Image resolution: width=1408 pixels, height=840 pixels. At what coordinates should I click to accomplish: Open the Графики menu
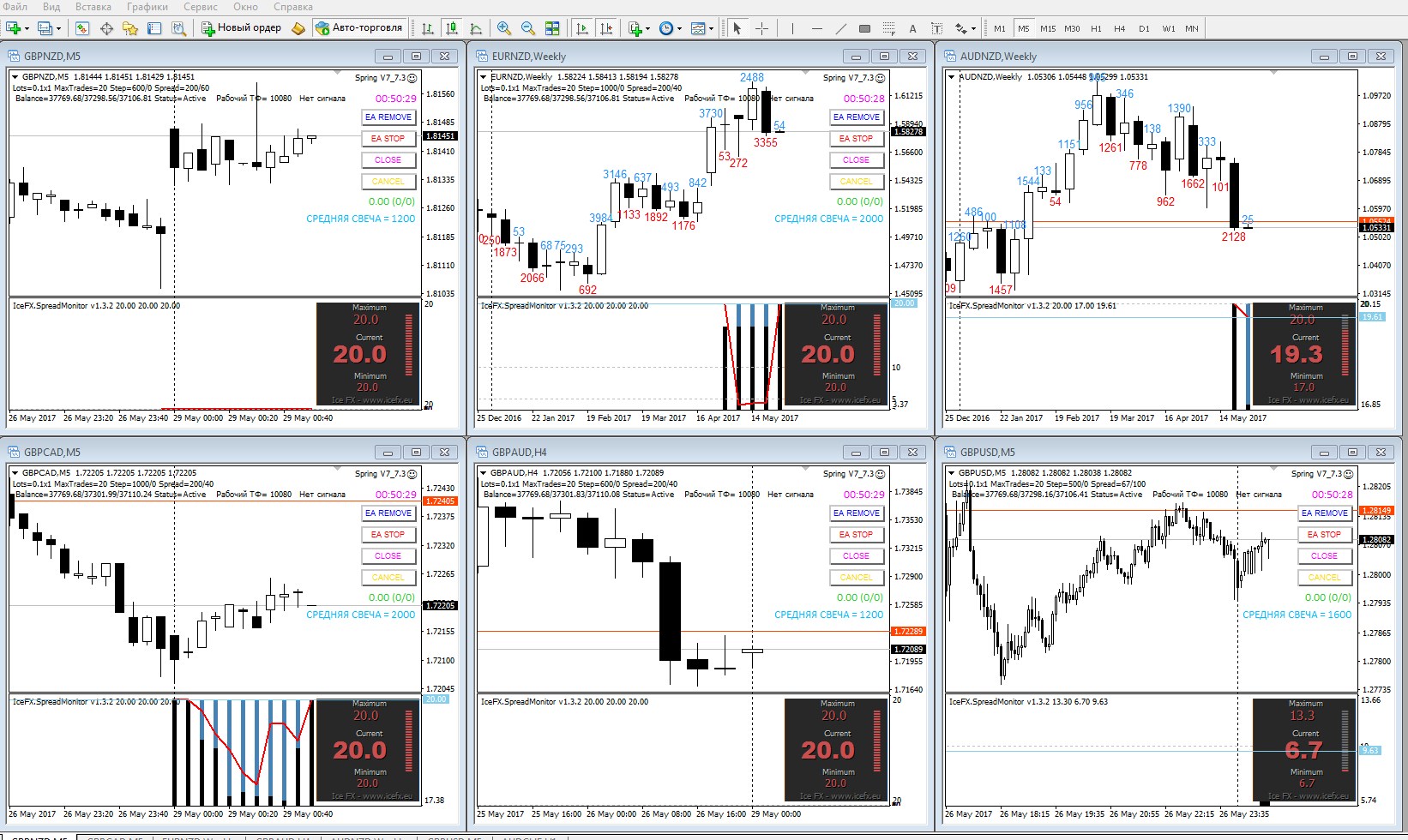click(147, 7)
